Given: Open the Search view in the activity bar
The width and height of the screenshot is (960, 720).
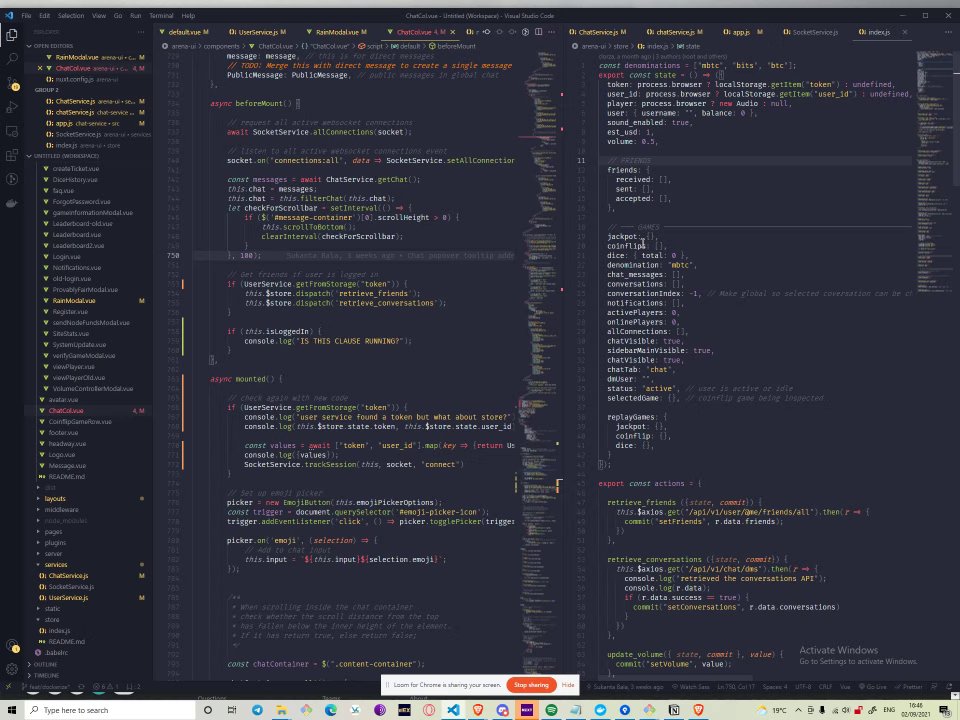Looking at the screenshot, I should [x=12, y=59].
